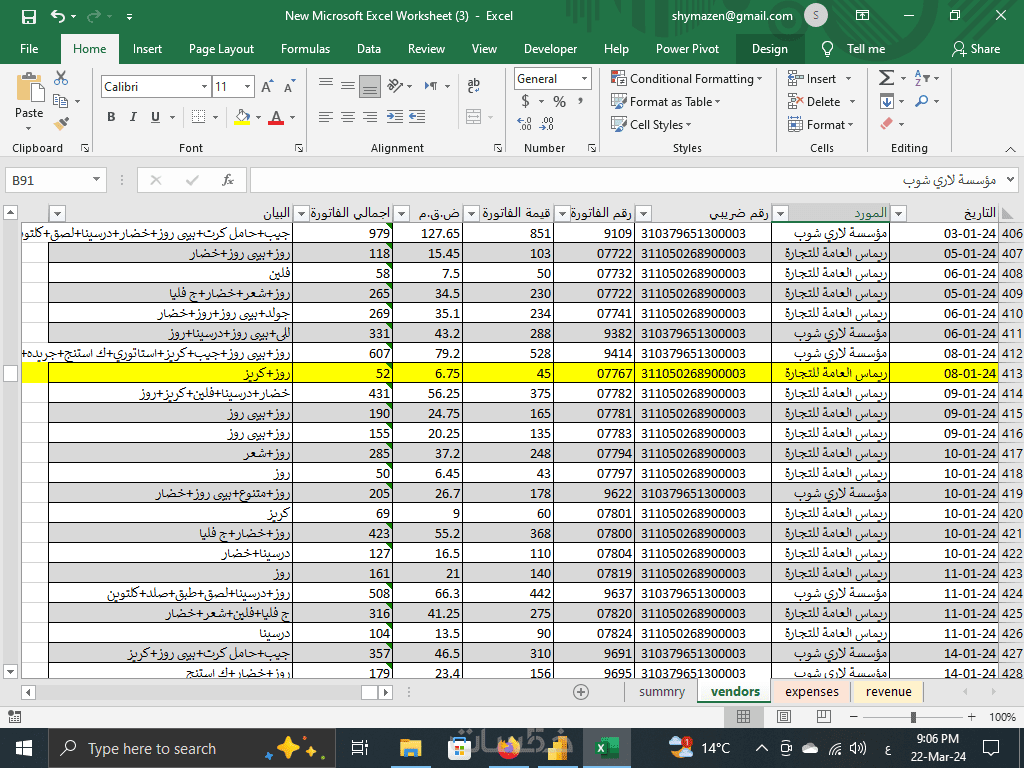This screenshot has width=1024, height=768.
Task: Add a new sheet with plus icon
Action: (581, 692)
